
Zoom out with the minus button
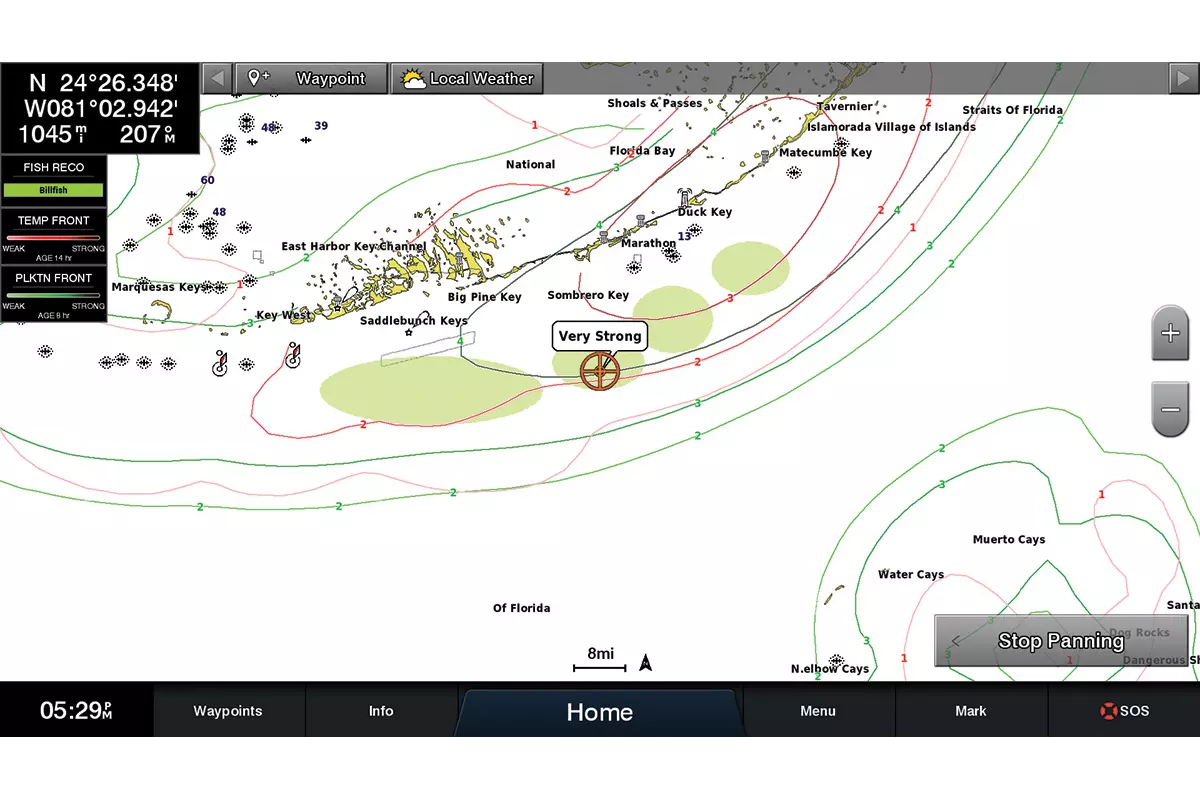(x=1170, y=409)
